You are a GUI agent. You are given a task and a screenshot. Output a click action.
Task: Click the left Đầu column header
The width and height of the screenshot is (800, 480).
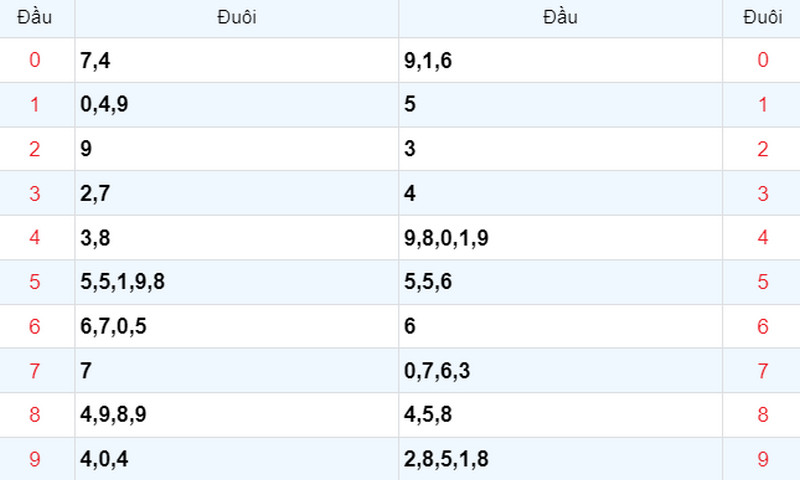[34, 18]
